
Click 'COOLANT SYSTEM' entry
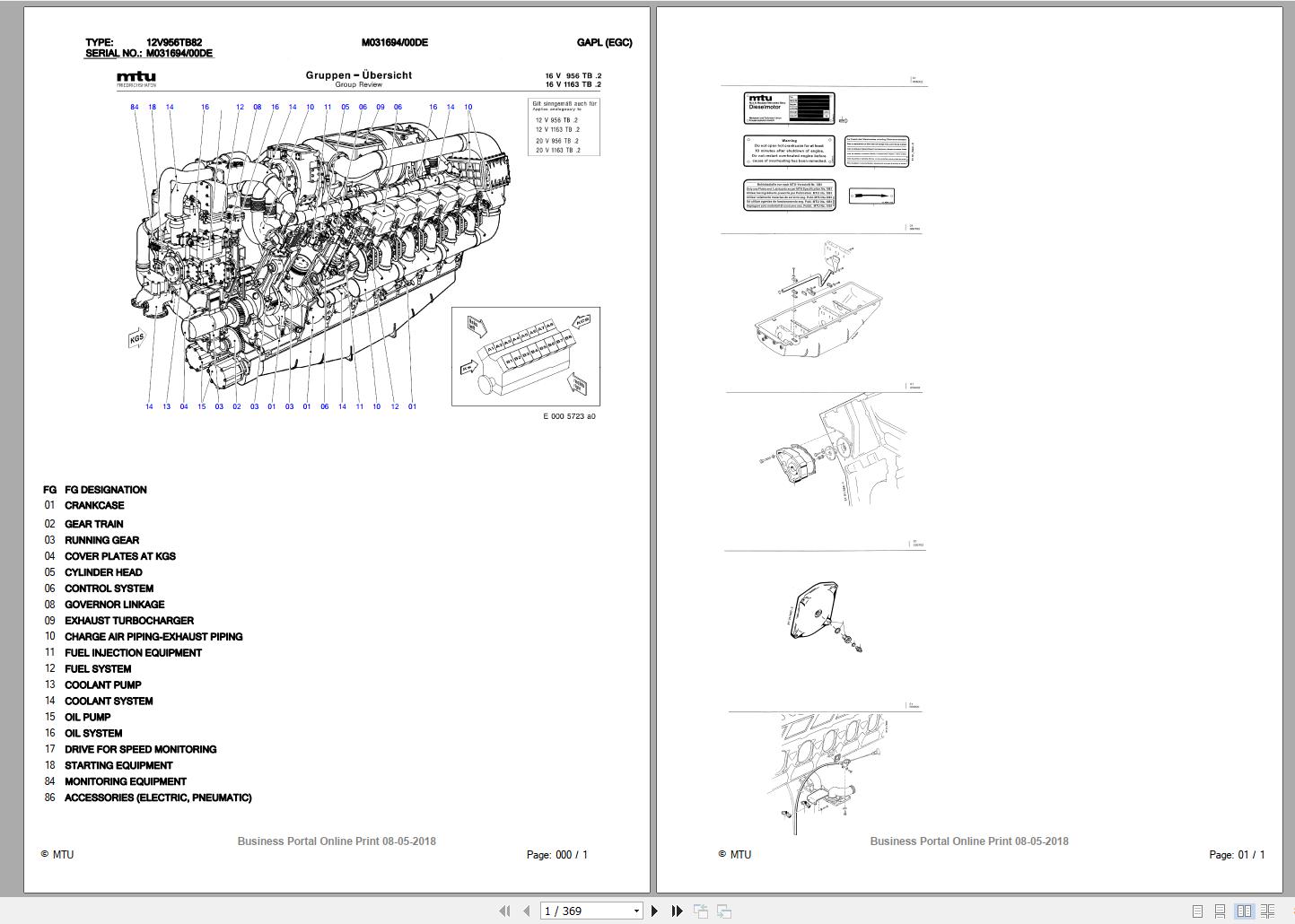(109, 702)
